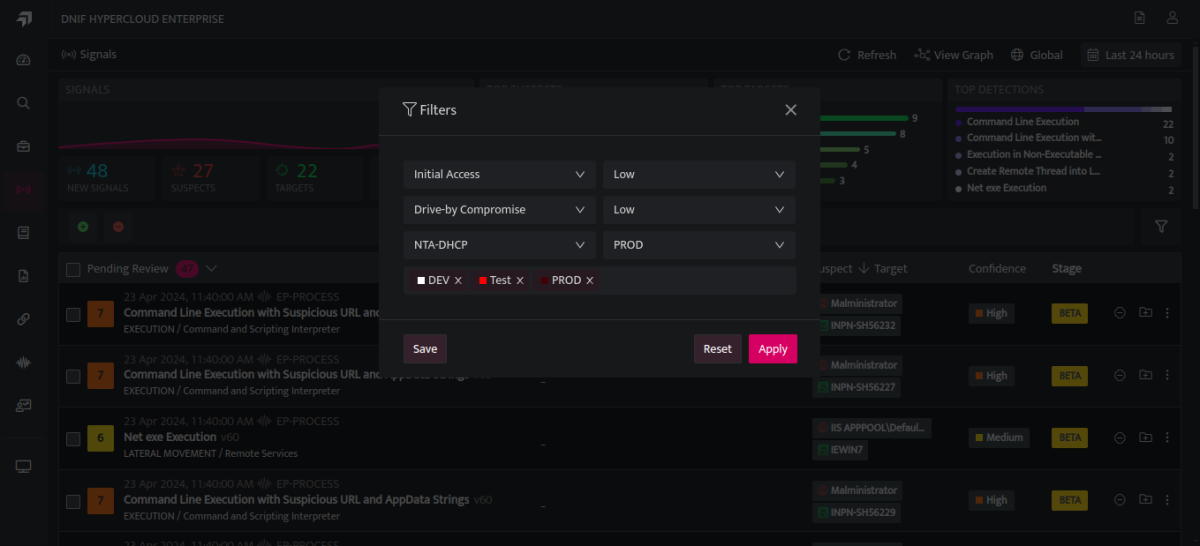Open the waveform icon in sidebar
The width and height of the screenshot is (1200, 546).
pyautogui.click(x=24, y=362)
